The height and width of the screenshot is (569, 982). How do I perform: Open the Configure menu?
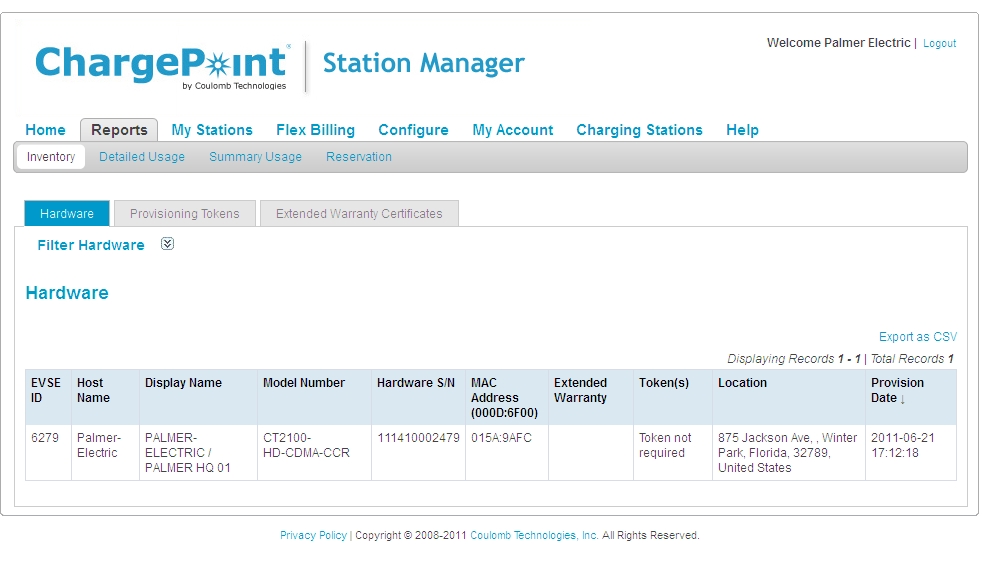(x=413, y=130)
